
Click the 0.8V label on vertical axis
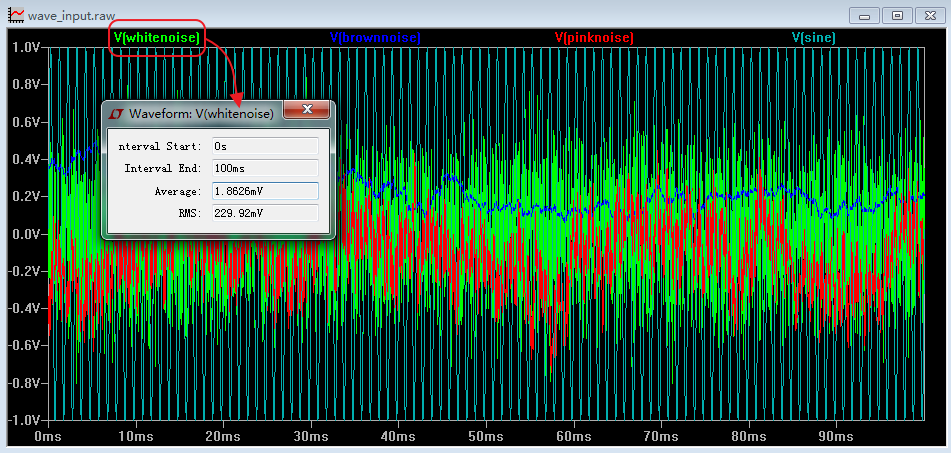pos(27,84)
